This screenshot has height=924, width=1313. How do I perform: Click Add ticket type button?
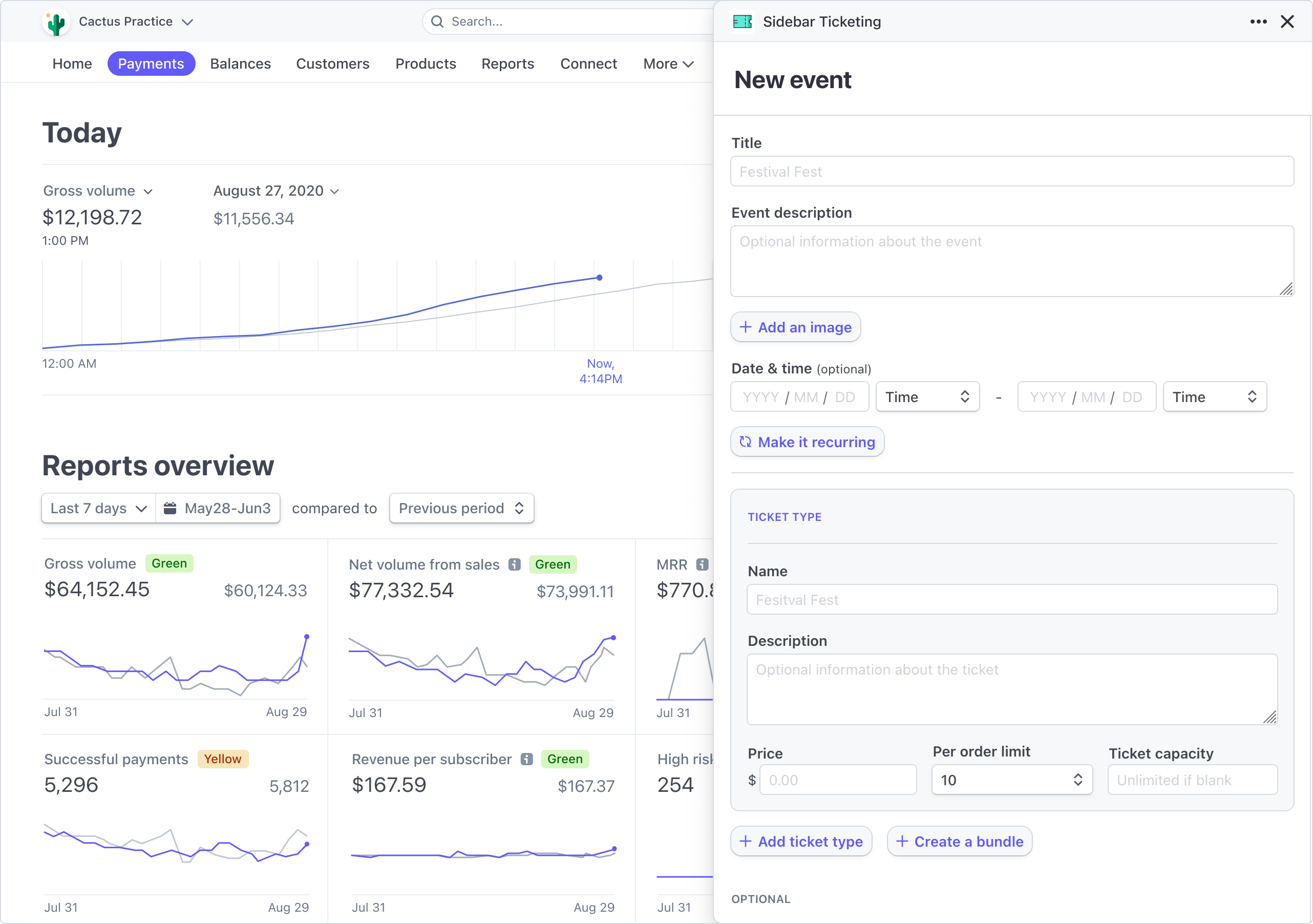(800, 841)
